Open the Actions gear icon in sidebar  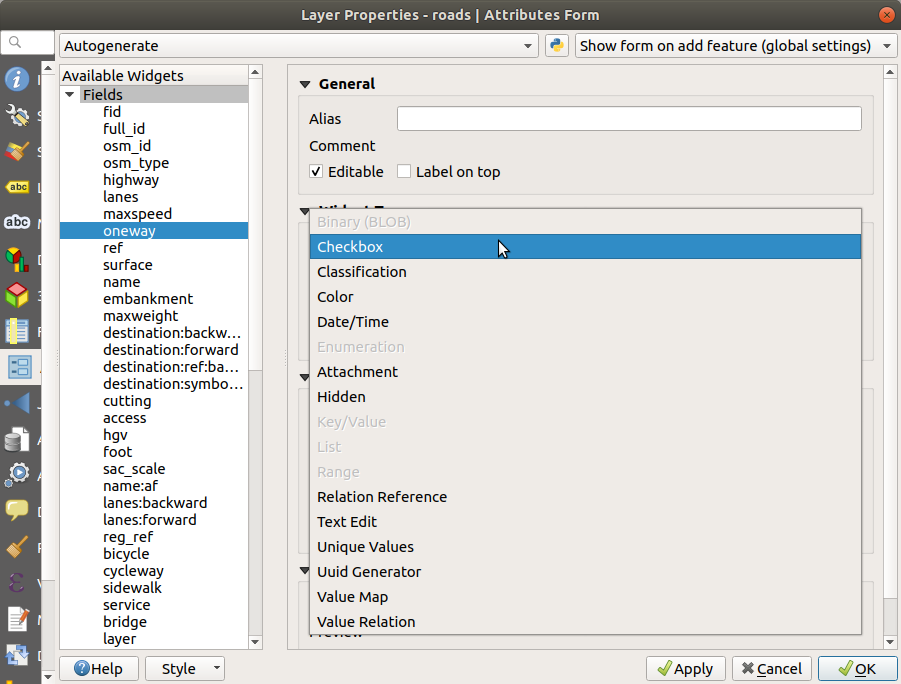[x=17, y=474]
